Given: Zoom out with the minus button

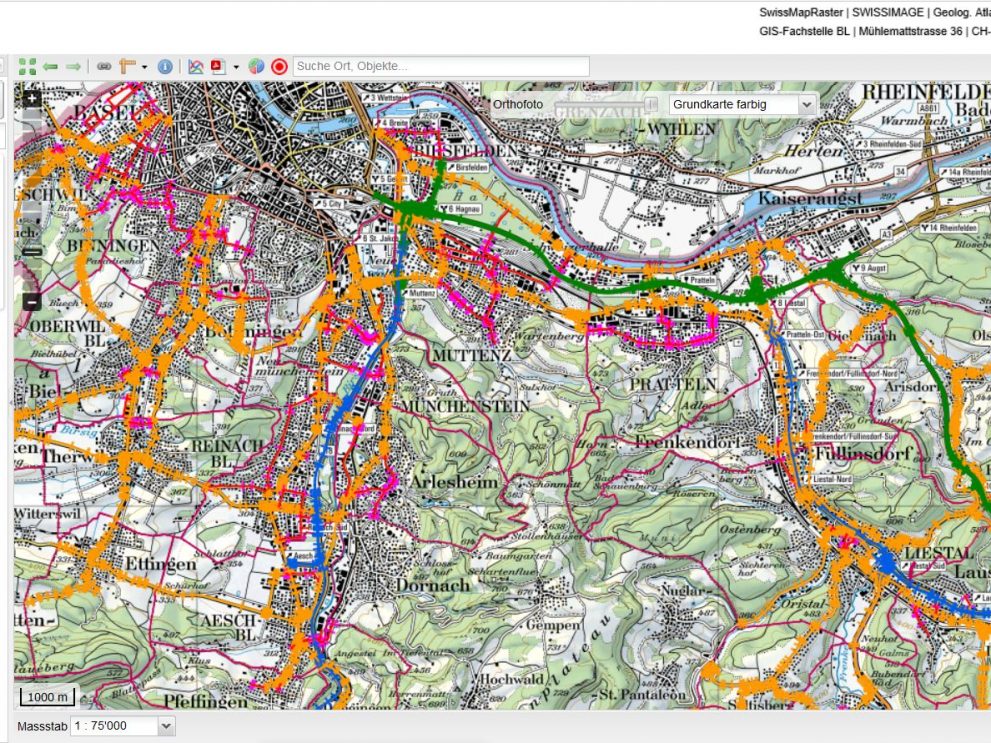Looking at the screenshot, I should coord(32,302).
